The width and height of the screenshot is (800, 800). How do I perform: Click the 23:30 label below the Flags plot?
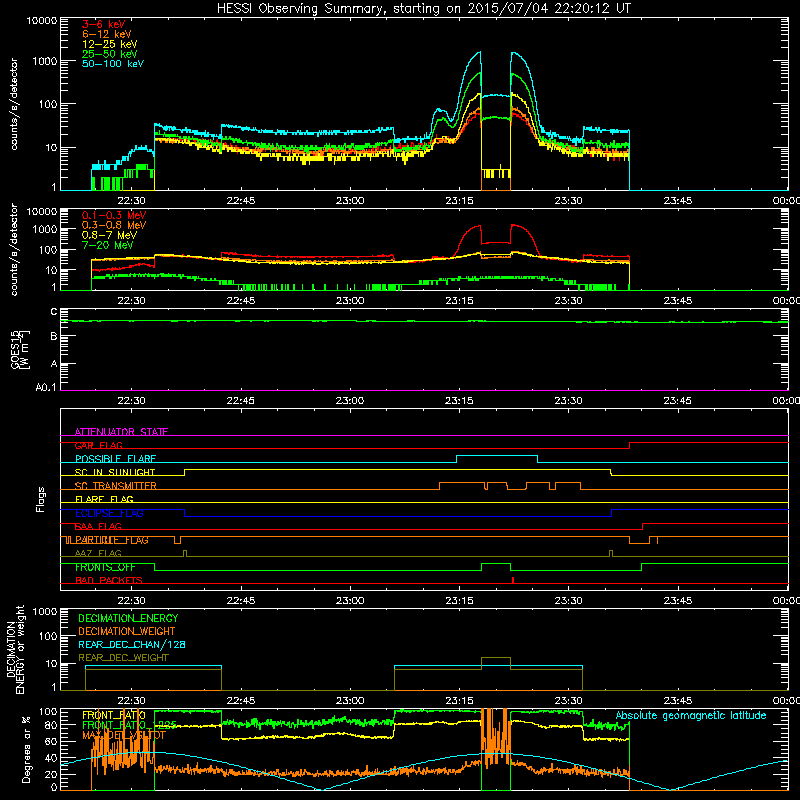(x=568, y=601)
